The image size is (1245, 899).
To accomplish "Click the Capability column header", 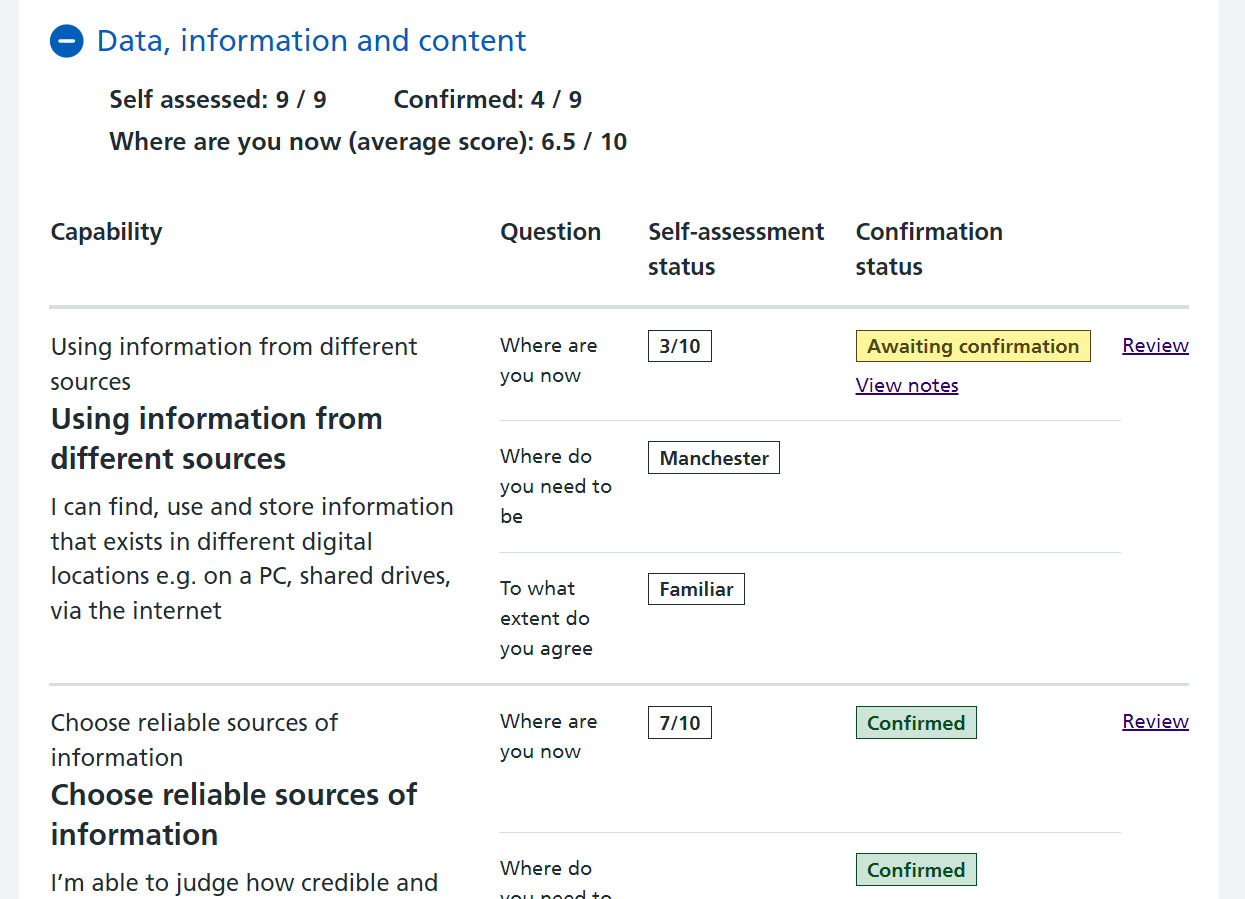I will (106, 232).
